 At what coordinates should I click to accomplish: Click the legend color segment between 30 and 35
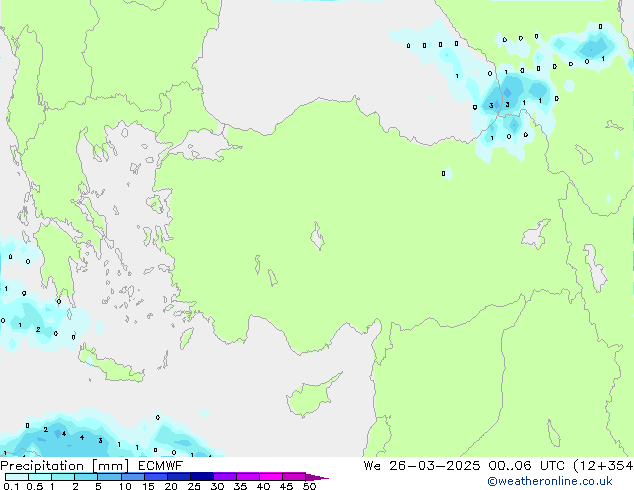[225, 477]
